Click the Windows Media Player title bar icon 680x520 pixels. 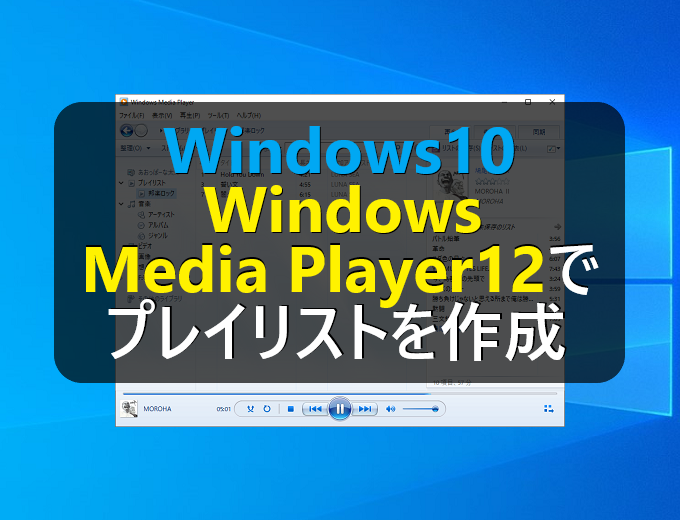pyautogui.click(x=124, y=102)
